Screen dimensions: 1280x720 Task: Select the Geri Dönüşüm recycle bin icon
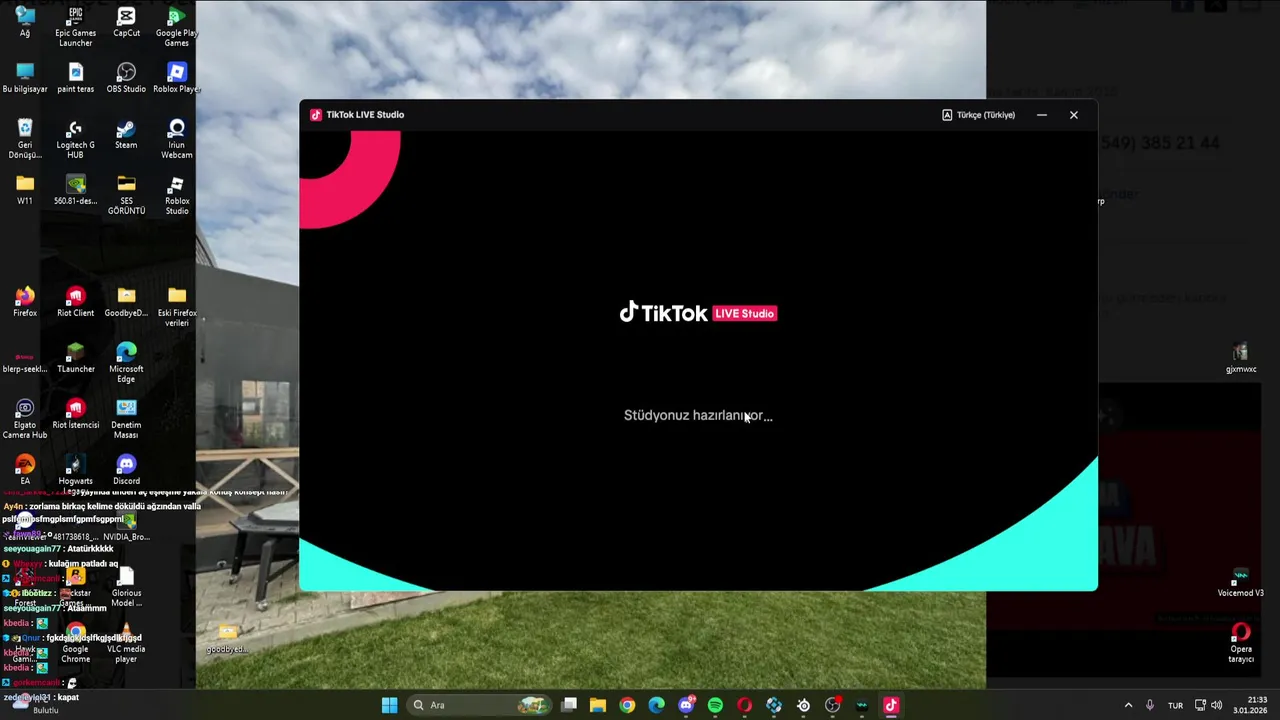pyautogui.click(x=25, y=139)
